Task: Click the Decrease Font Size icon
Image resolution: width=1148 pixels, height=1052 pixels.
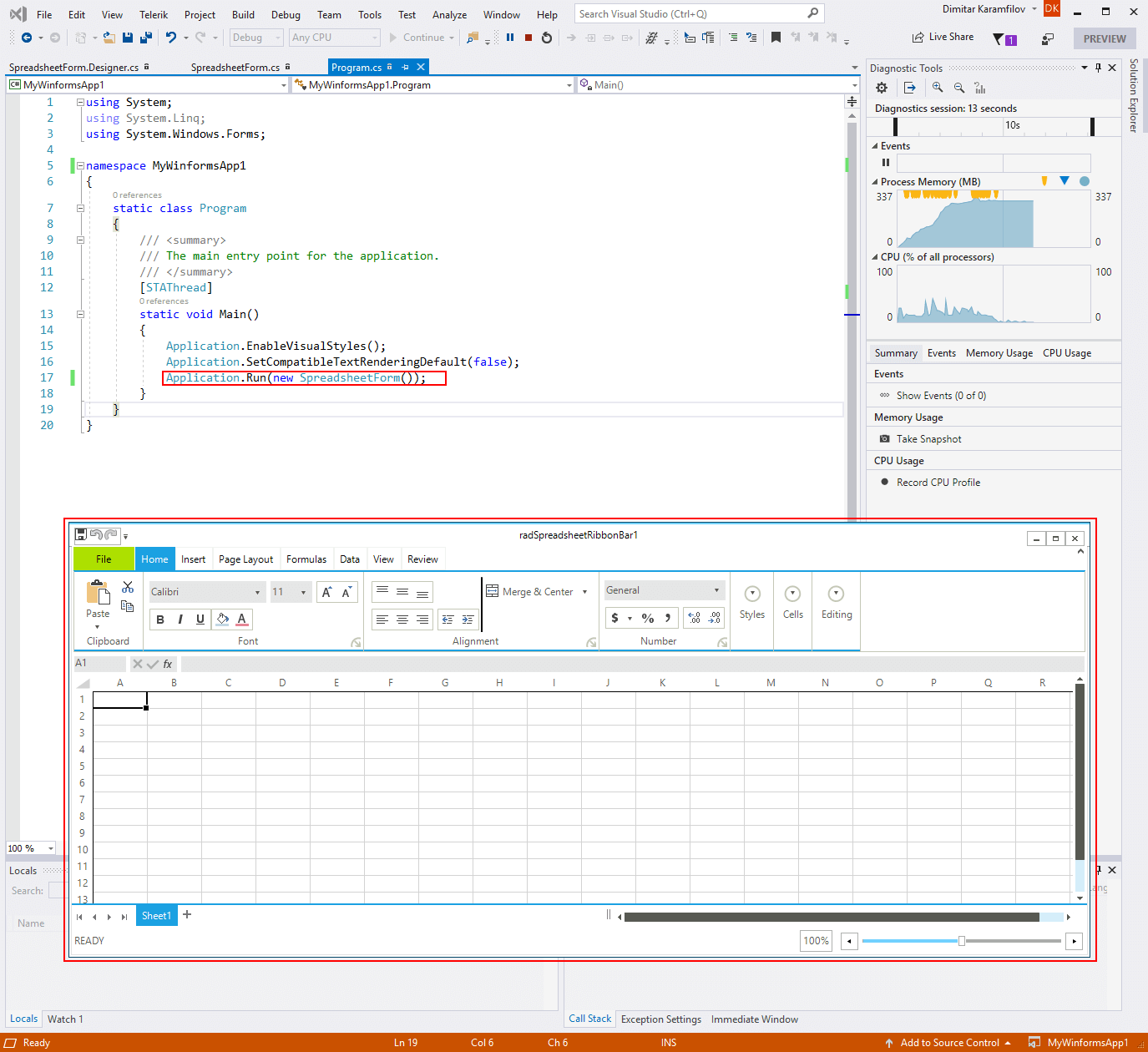Action: (347, 592)
